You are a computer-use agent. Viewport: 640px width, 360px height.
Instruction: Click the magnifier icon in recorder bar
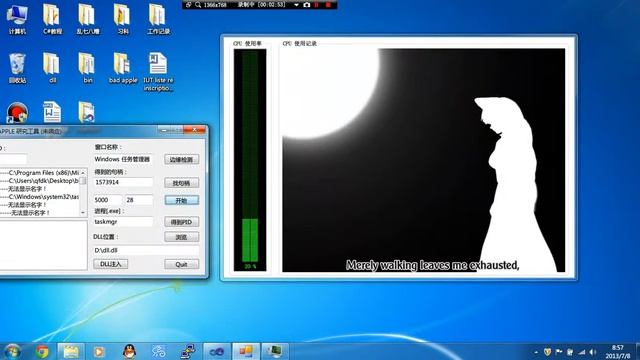(x=198, y=5)
